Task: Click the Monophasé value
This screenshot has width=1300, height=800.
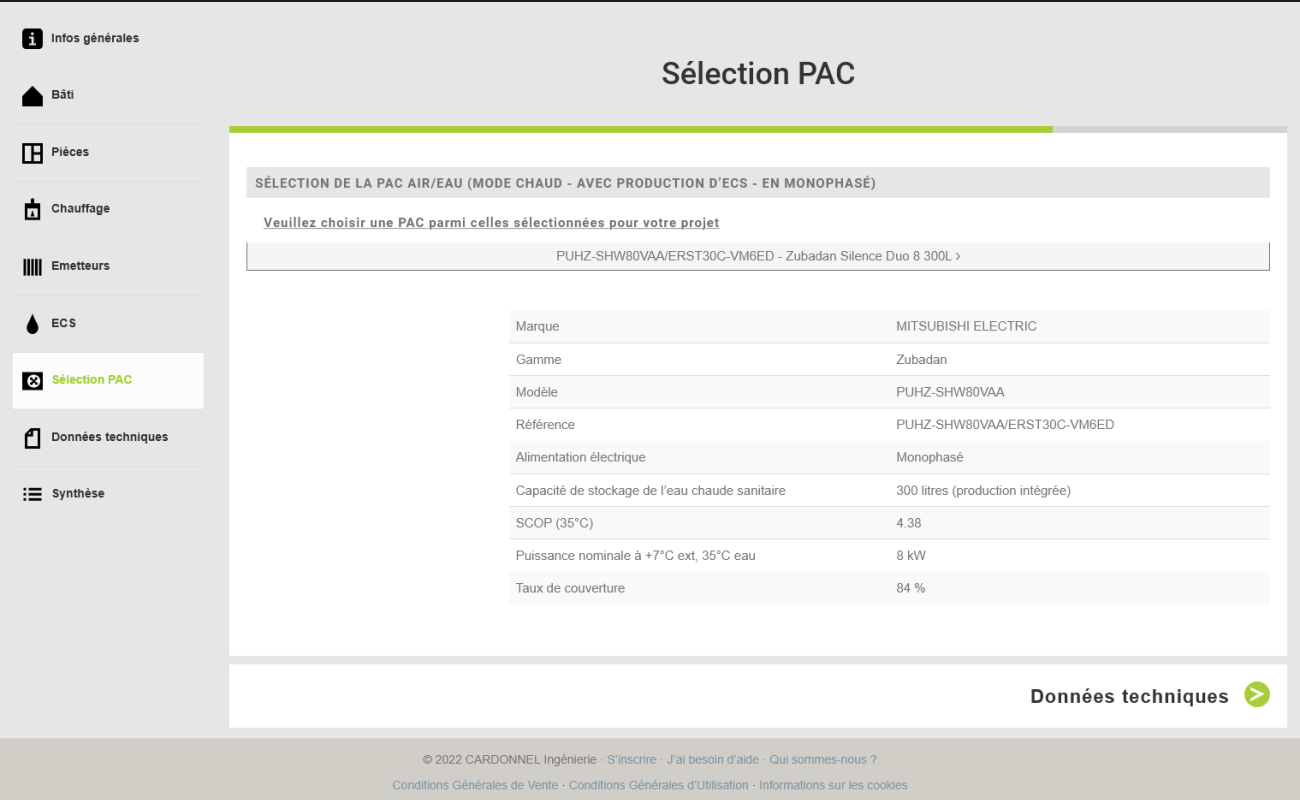Action: pos(929,457)
